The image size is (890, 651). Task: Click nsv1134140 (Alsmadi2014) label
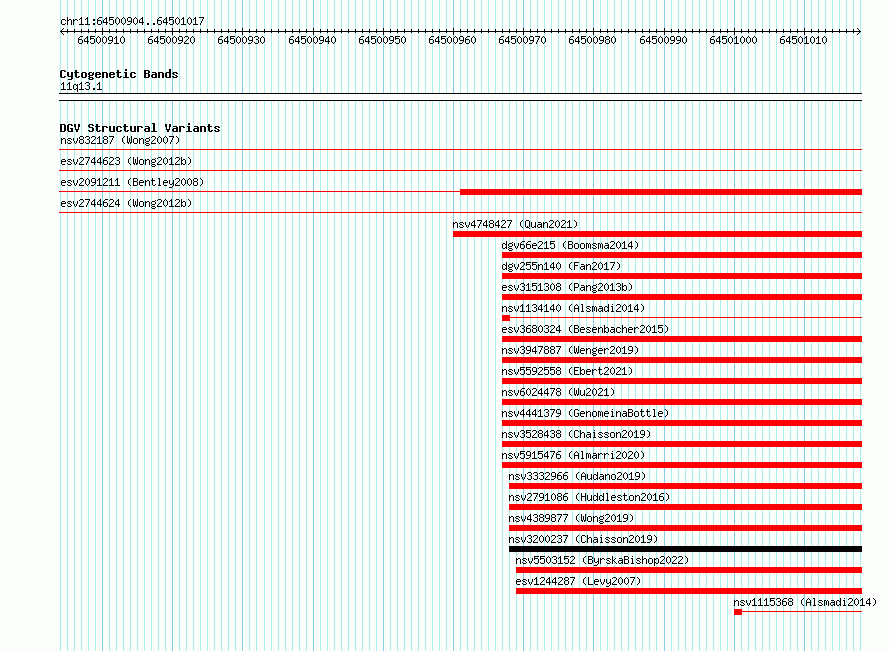pyautogui.click(x=573, y=308)
